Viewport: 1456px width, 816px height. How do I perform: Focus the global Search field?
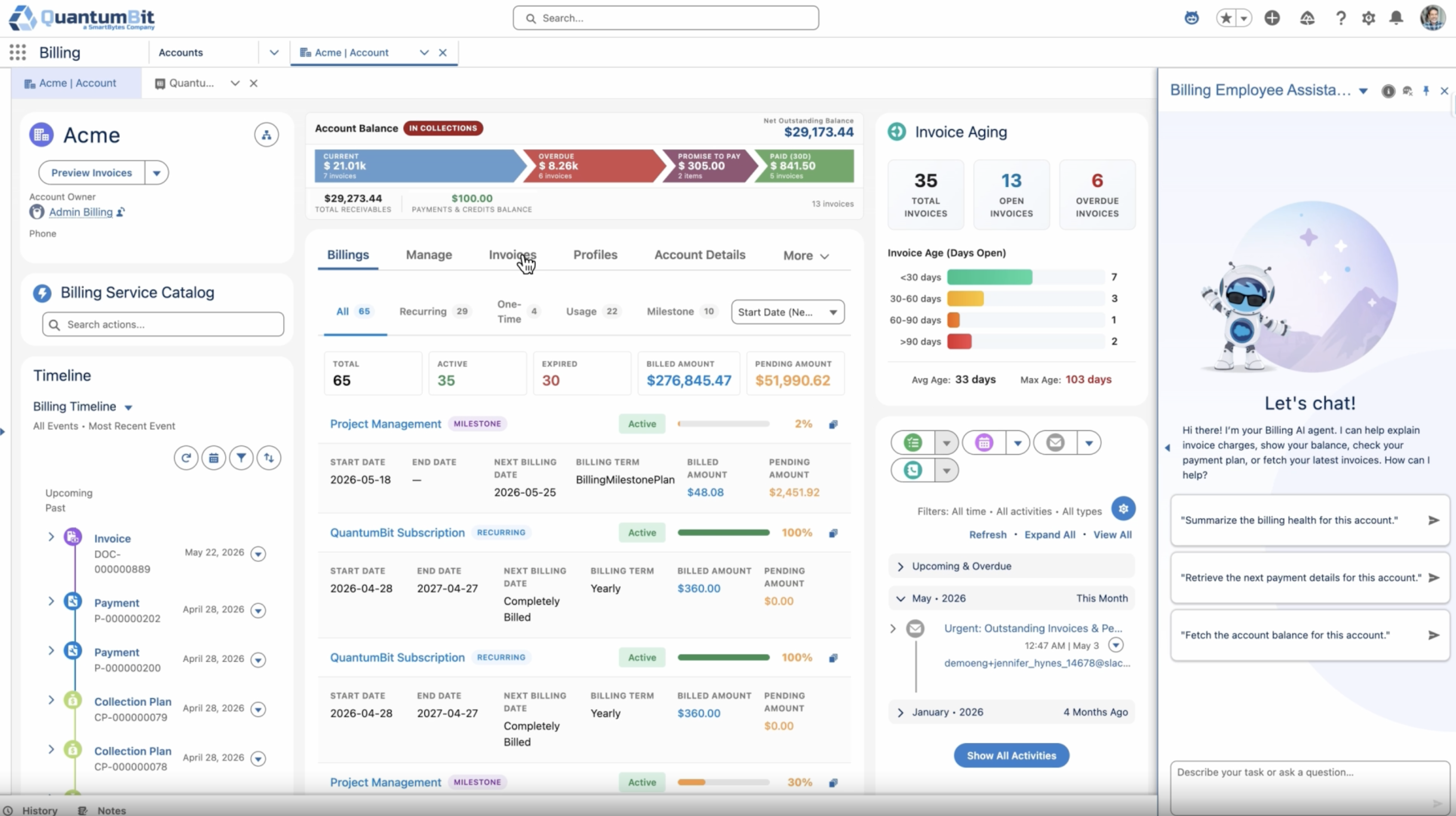click(665, 18)
